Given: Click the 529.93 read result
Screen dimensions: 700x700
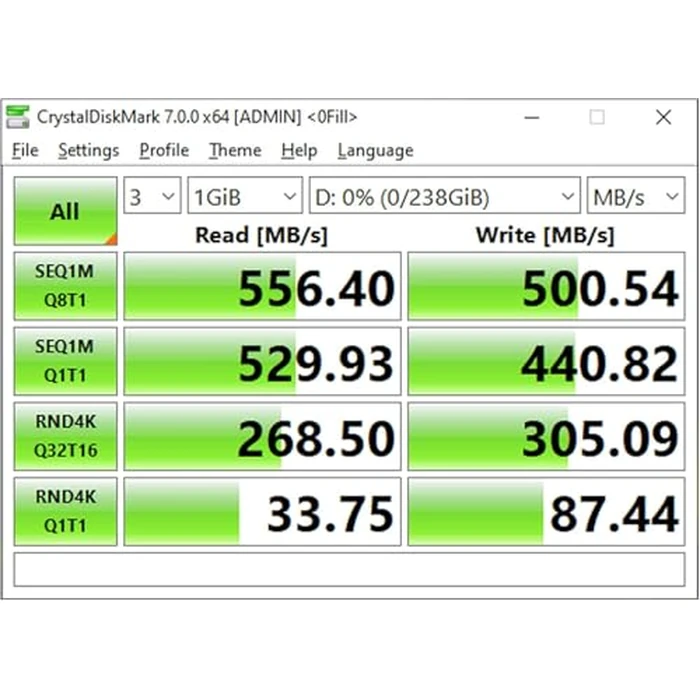Looking at the screenshot, I should click(x=262, y=361).
